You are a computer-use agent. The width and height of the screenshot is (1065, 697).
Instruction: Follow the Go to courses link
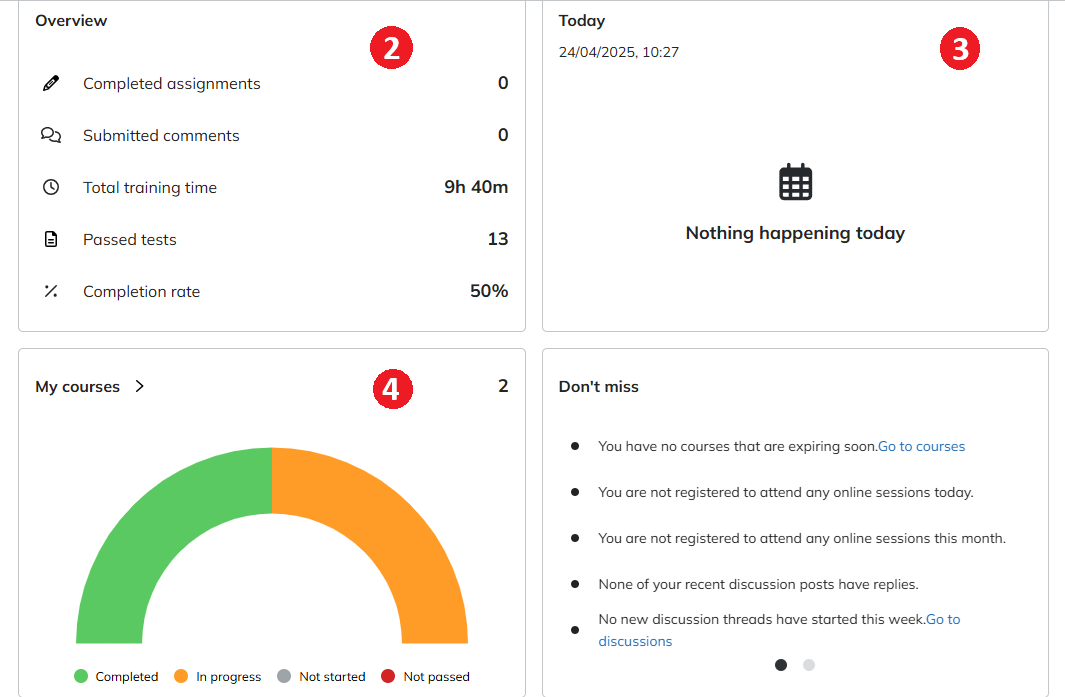pyautogui.click(x=921, y=447)
